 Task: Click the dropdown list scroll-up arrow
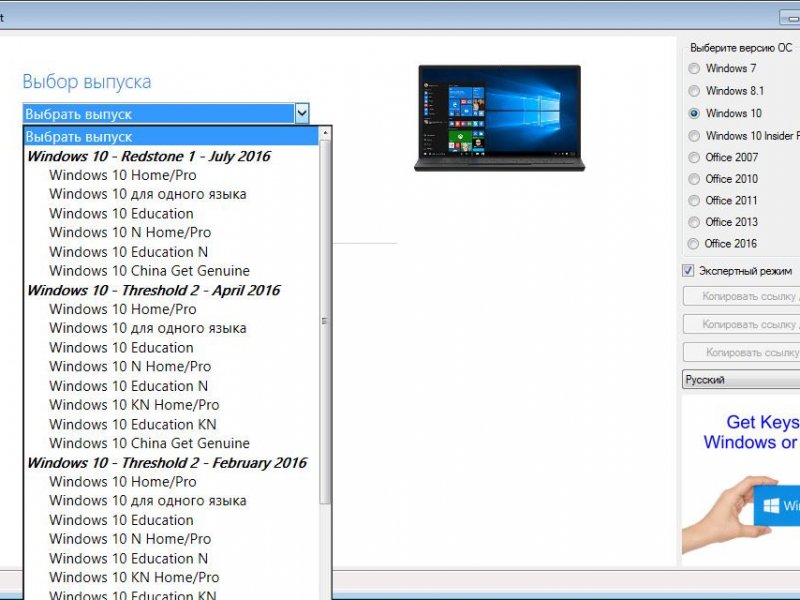pyautogui.click(x=324, y=133)
